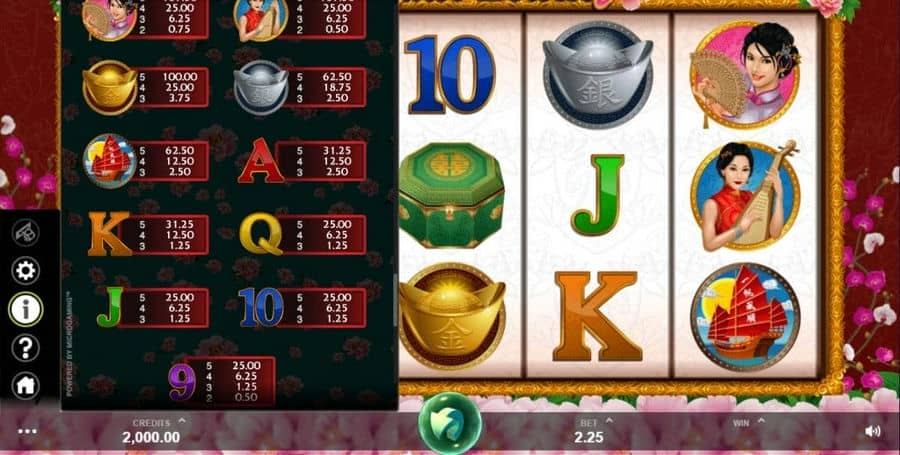Screen dimensions: 900x455
Task: Open the settings gear in sidebar
Action: pyautogui.click(x=26, y=270)
